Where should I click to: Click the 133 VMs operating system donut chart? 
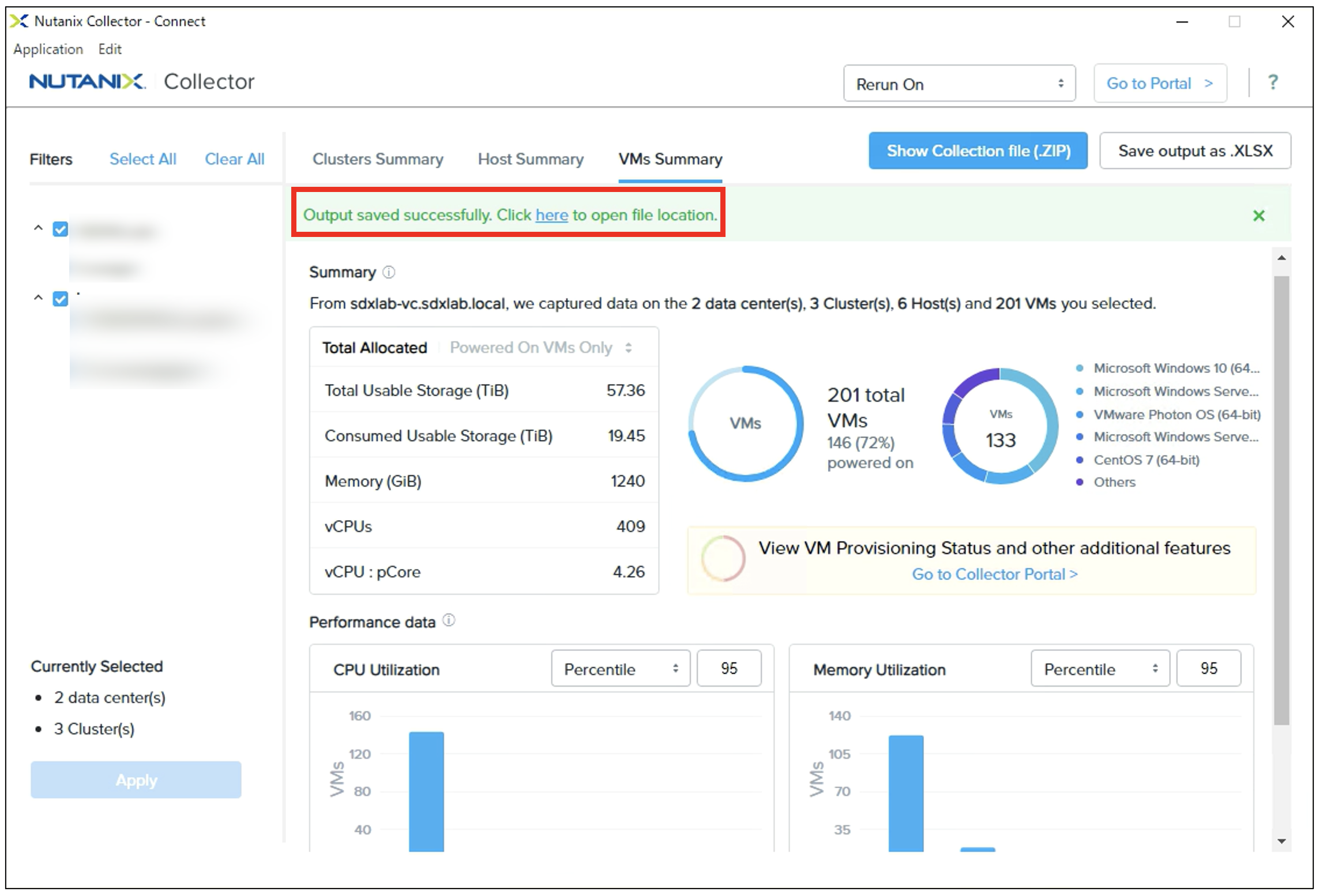pyautogui.click(x=1000, y=426)
